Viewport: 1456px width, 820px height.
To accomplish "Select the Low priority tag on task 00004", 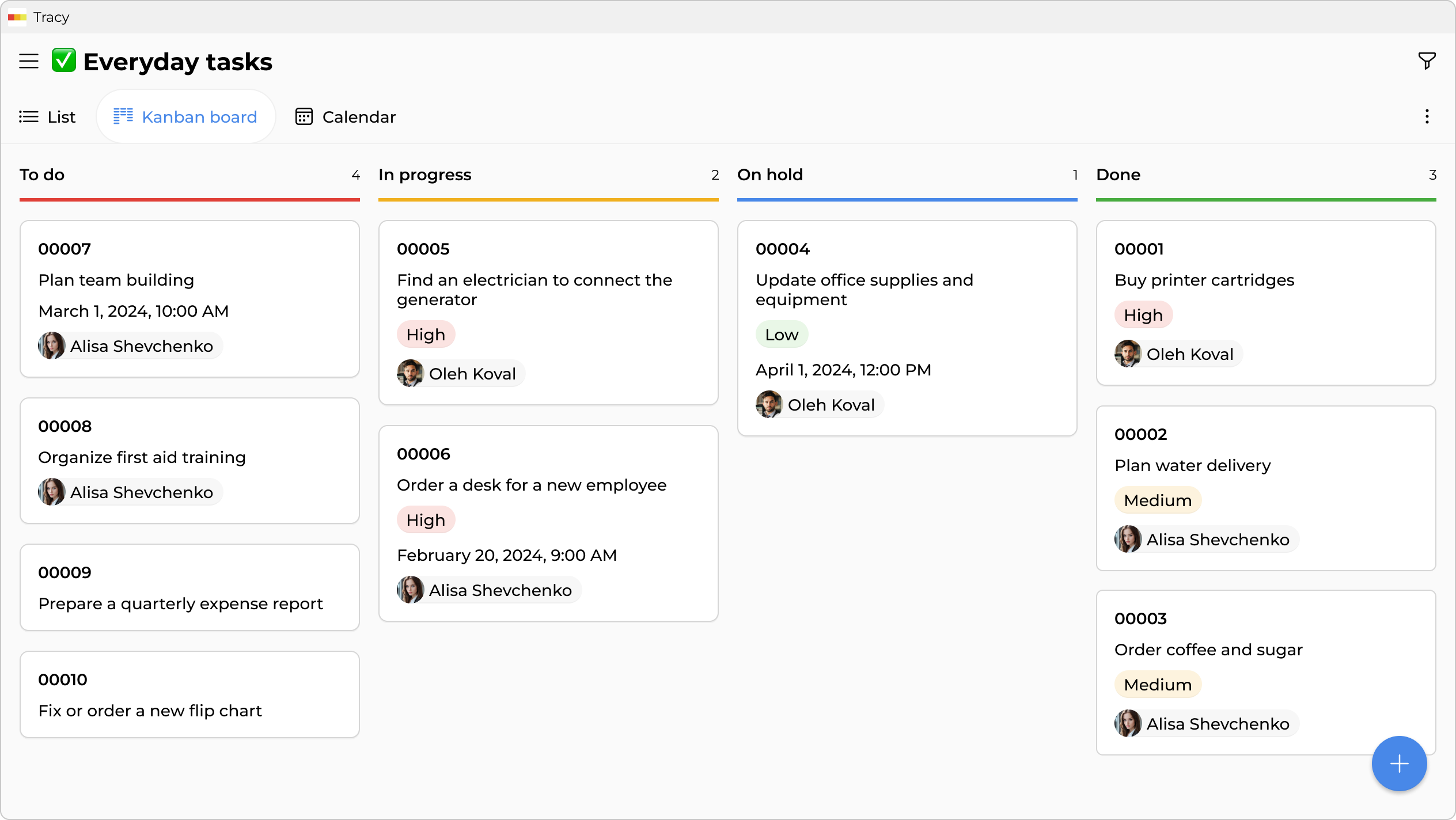I will [x=782, y=334].
